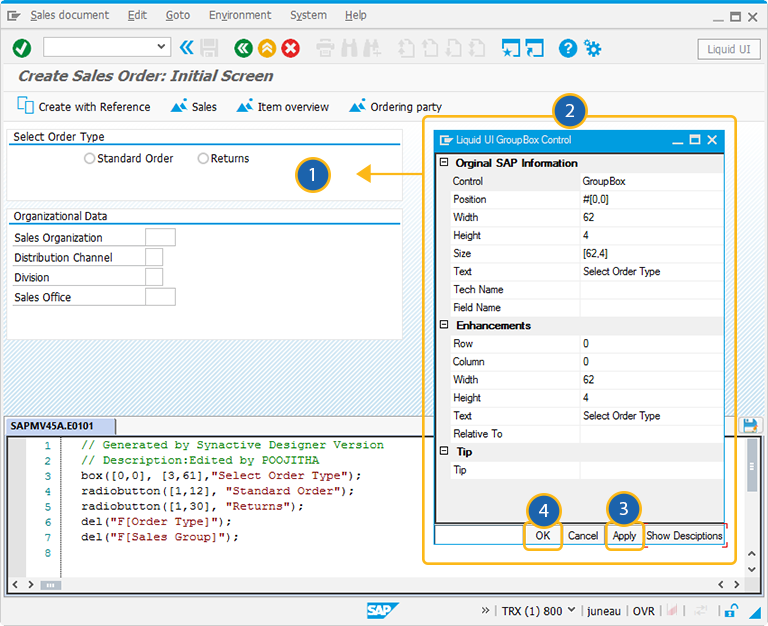
Task: Open the Help menu
Action: [x=356, y=15]
